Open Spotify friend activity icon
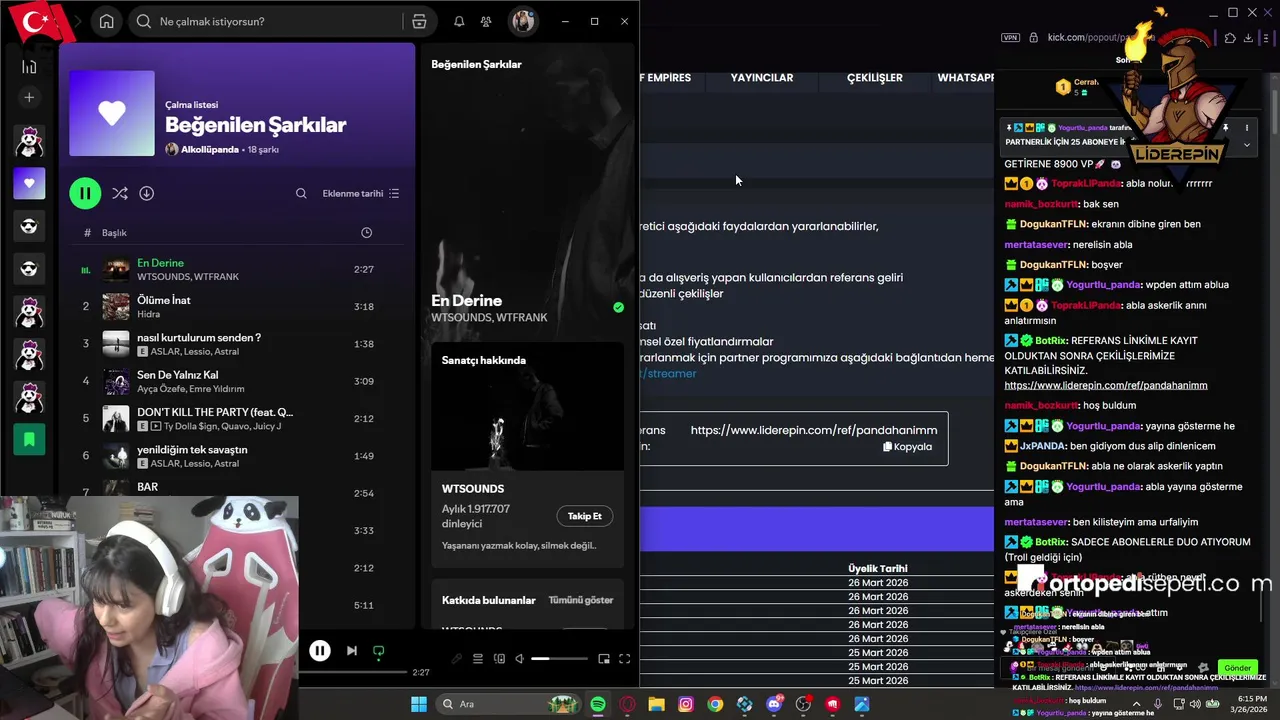 (x=486, y=21)
